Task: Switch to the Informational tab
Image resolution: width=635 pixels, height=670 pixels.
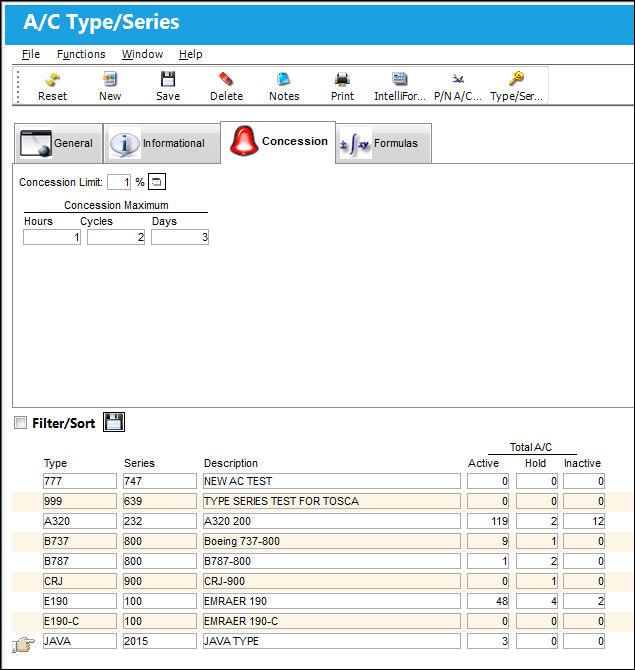Action: [162, 144]
